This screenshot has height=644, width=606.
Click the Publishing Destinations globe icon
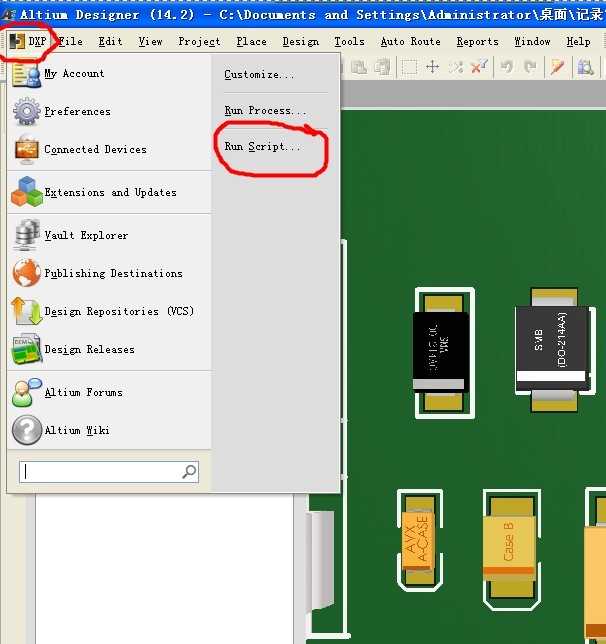coord(26,273)
